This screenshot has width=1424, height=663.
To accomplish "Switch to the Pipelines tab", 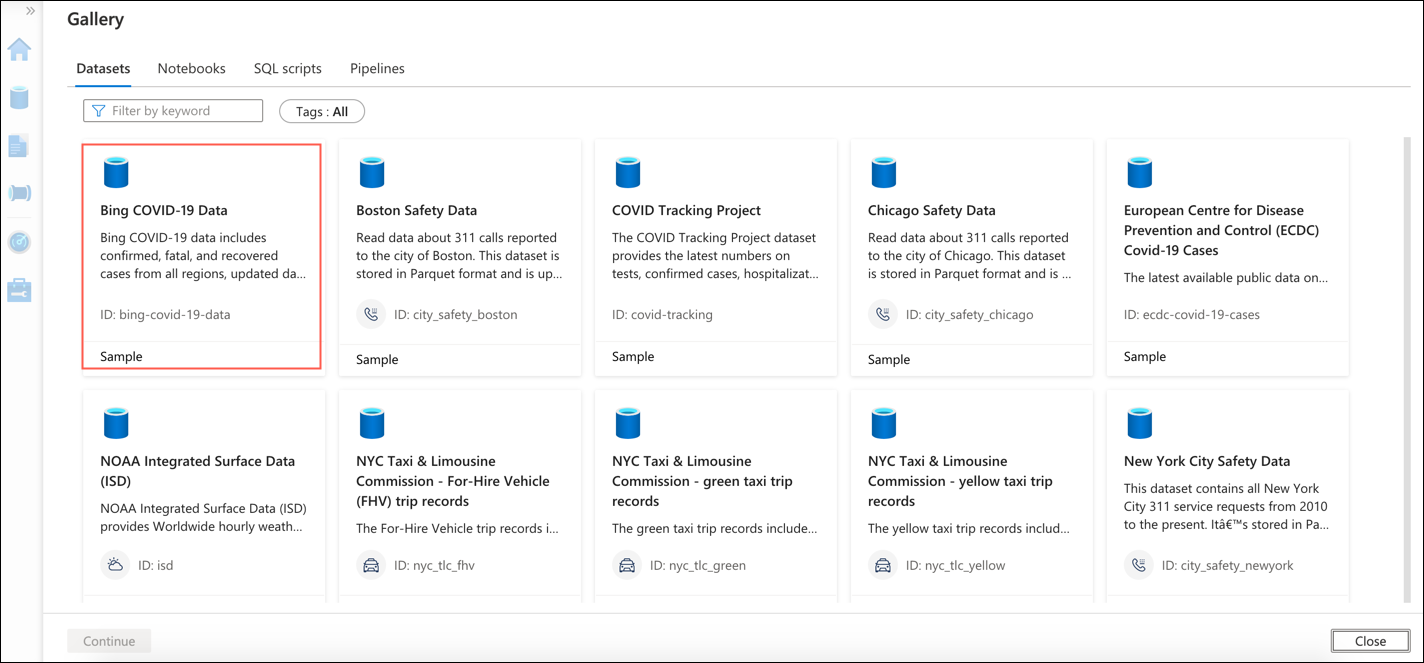I will [377, 69].
